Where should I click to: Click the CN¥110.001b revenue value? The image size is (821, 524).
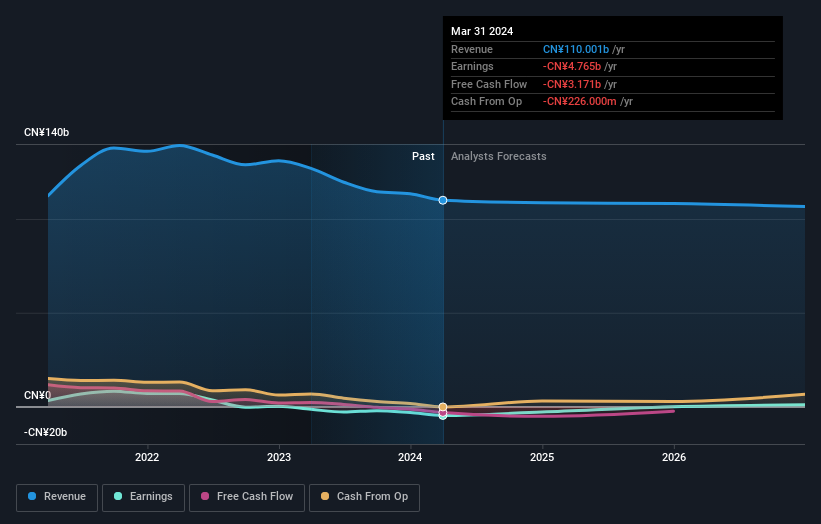point(576,49)
